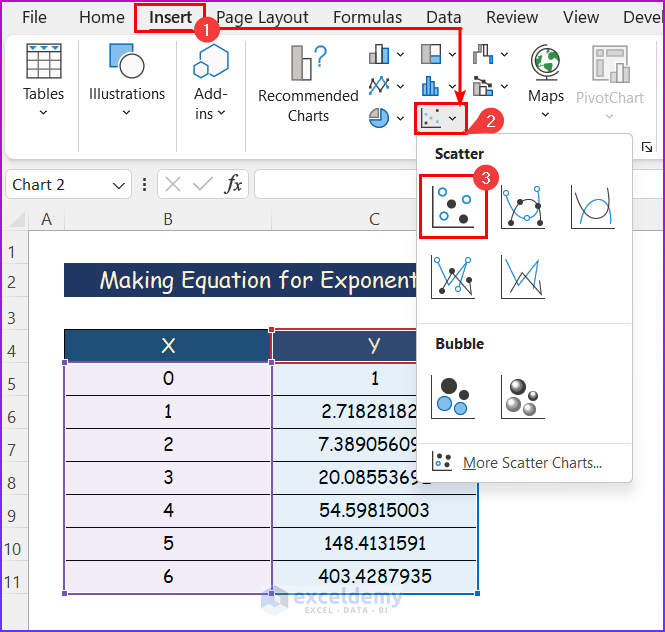Image resolution: width=665 pixels, height=632 pixels.
Task: Choose the Bubble chart type
Action: [453, 397]
